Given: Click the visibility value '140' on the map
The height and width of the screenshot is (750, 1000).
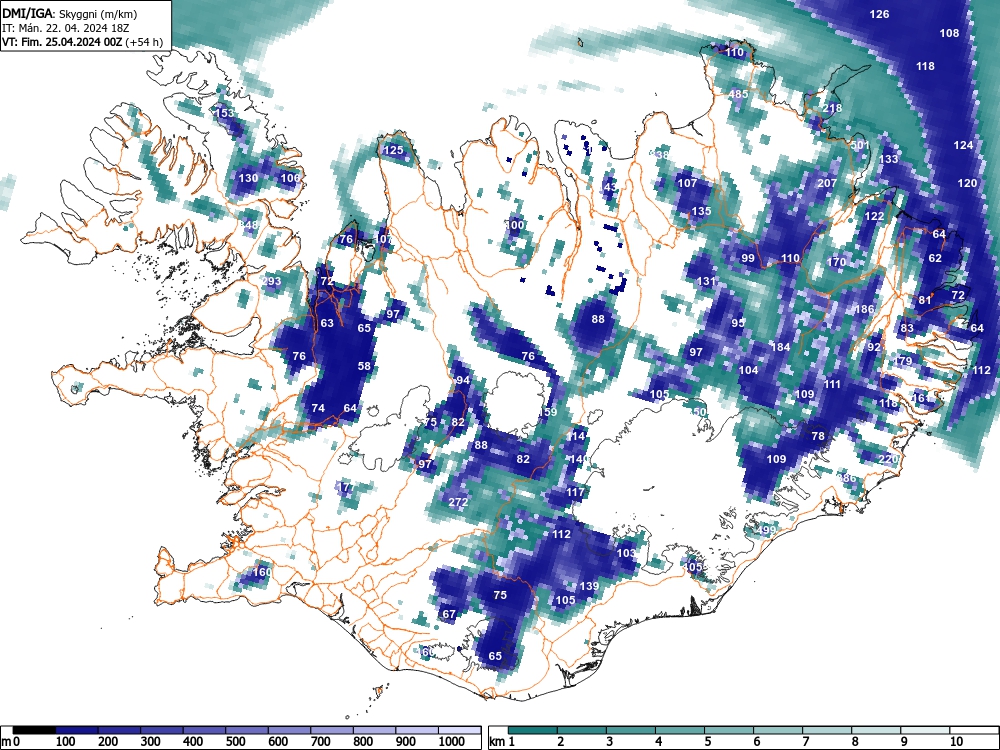Looking at the screenshot, I should click(x=578, y=459).
